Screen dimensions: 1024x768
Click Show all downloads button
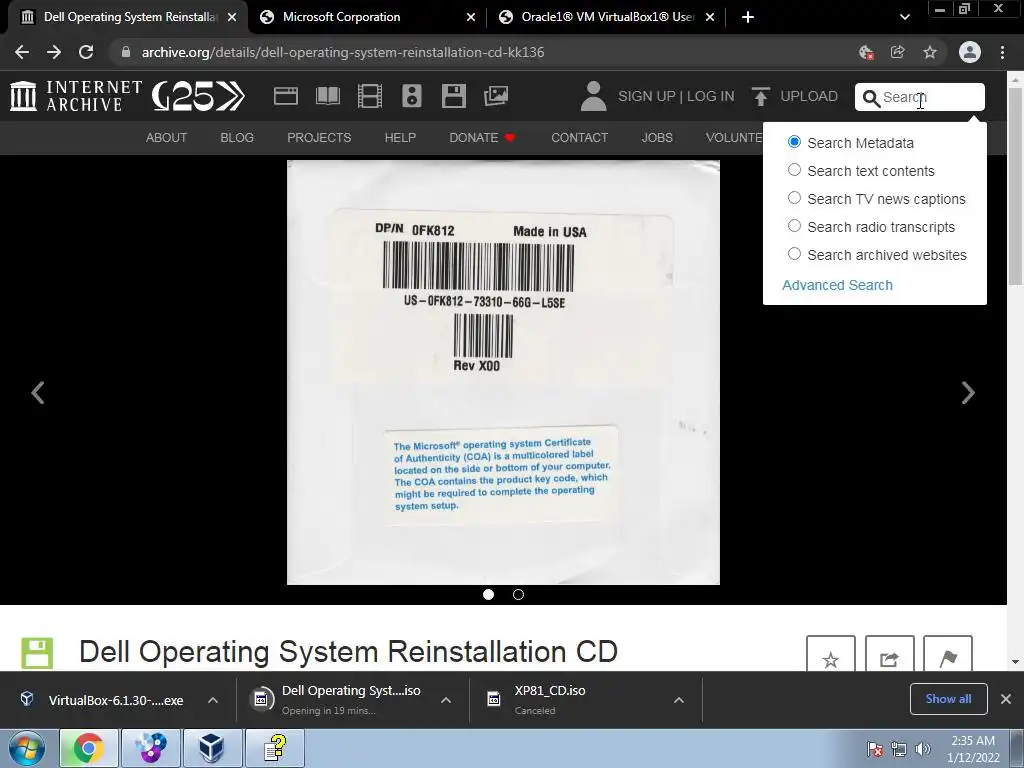coord(948,699)
